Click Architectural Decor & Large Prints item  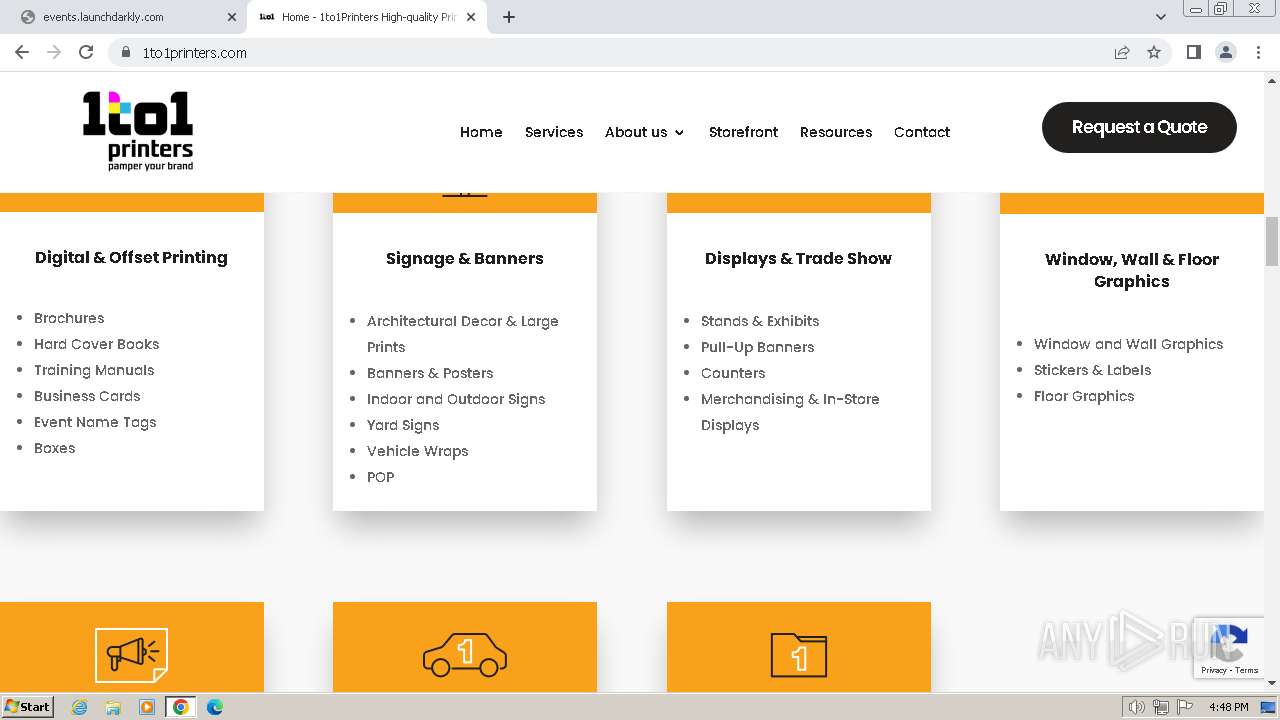tap(463, 334)
